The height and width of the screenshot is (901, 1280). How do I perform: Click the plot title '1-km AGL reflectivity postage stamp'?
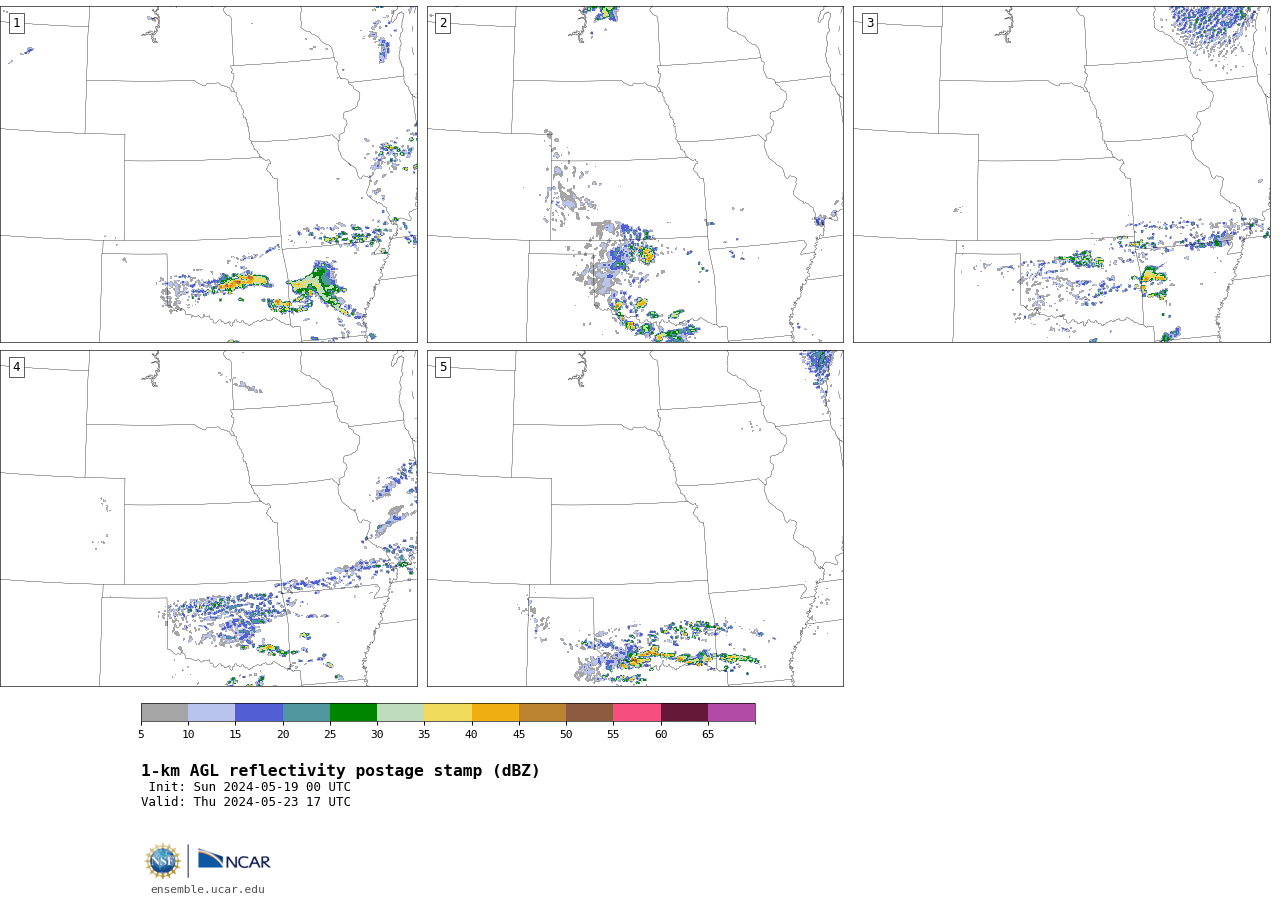pos(340,771)
